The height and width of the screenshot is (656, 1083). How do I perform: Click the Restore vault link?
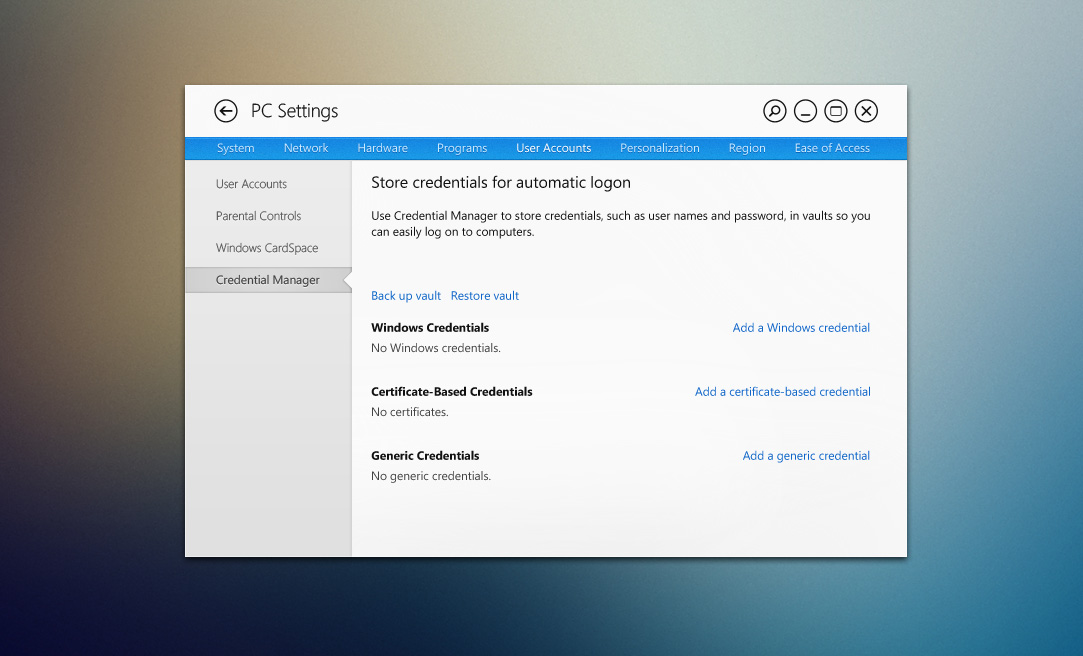tap(484, 295)
